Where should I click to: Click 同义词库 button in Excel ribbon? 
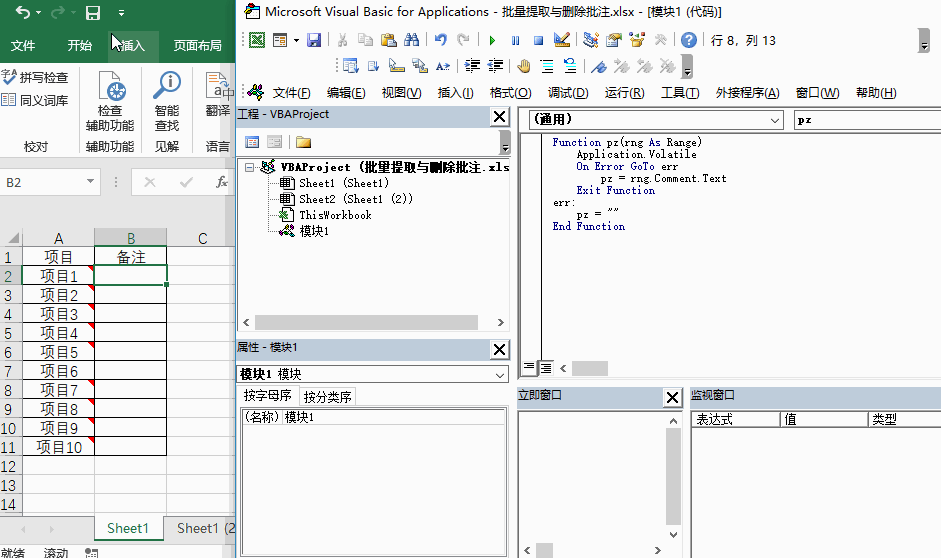click(35, 100)
